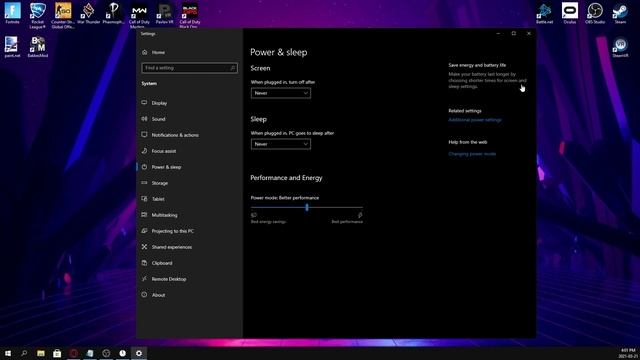Select the Steam desktop icon

click(620, 13)
